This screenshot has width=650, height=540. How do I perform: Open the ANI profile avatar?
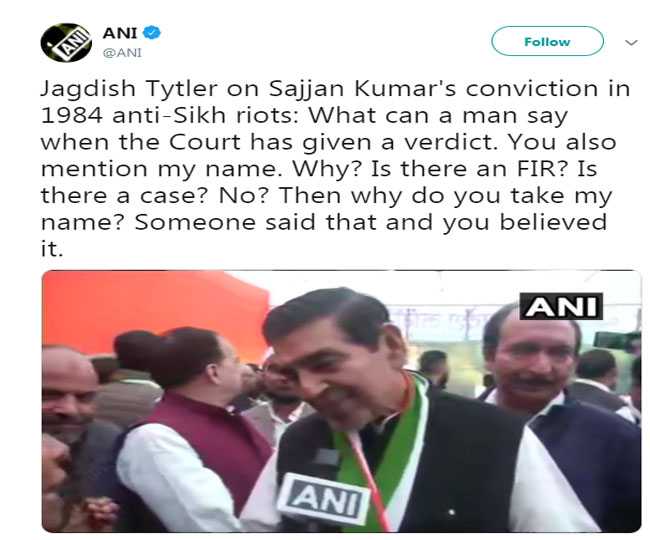pyautogui.click(x=66, y=43)
